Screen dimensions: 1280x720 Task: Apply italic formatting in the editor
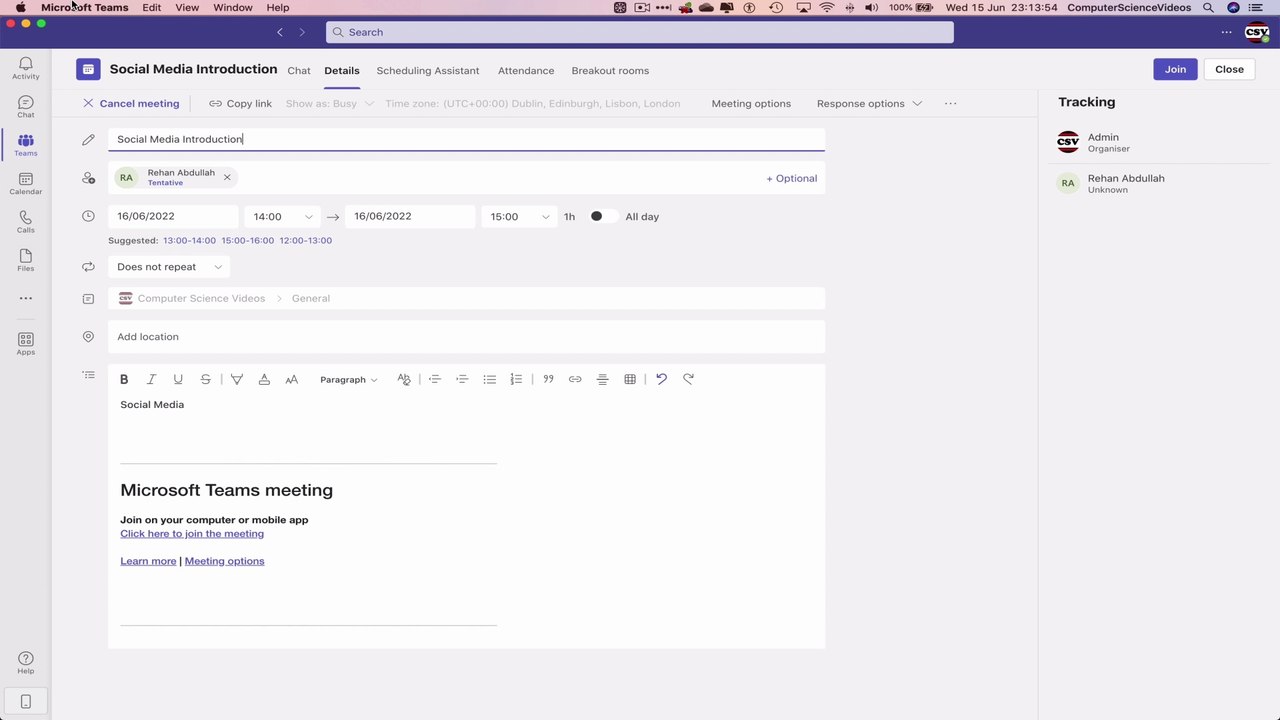(x=151, y=379)
